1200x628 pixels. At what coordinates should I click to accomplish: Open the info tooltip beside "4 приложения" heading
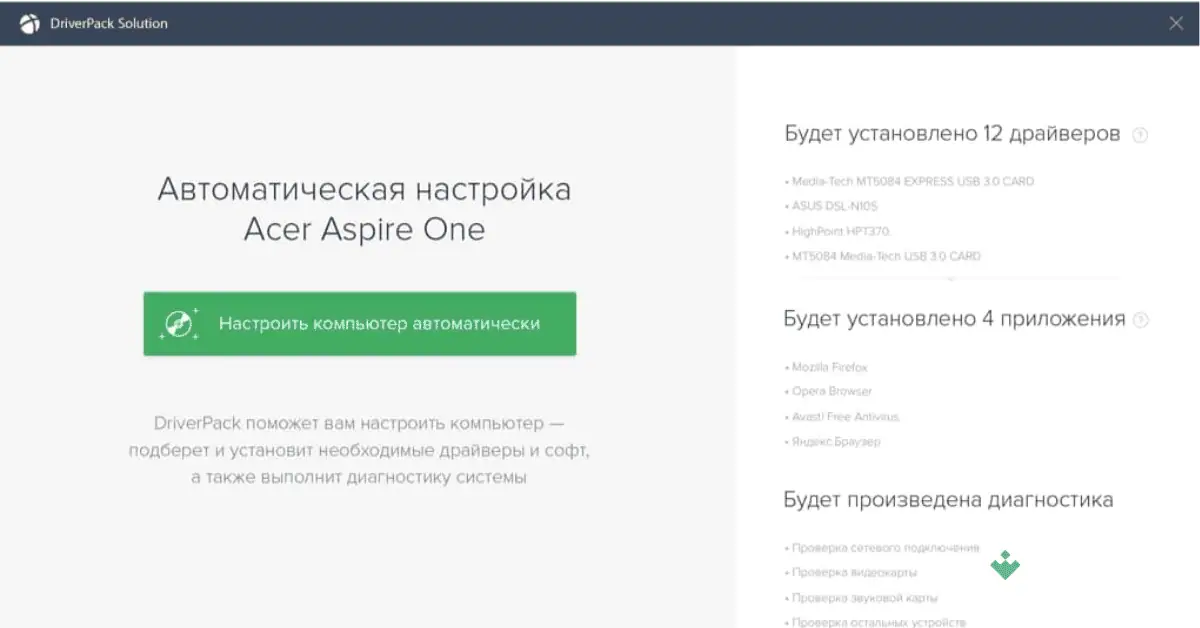1139,318
